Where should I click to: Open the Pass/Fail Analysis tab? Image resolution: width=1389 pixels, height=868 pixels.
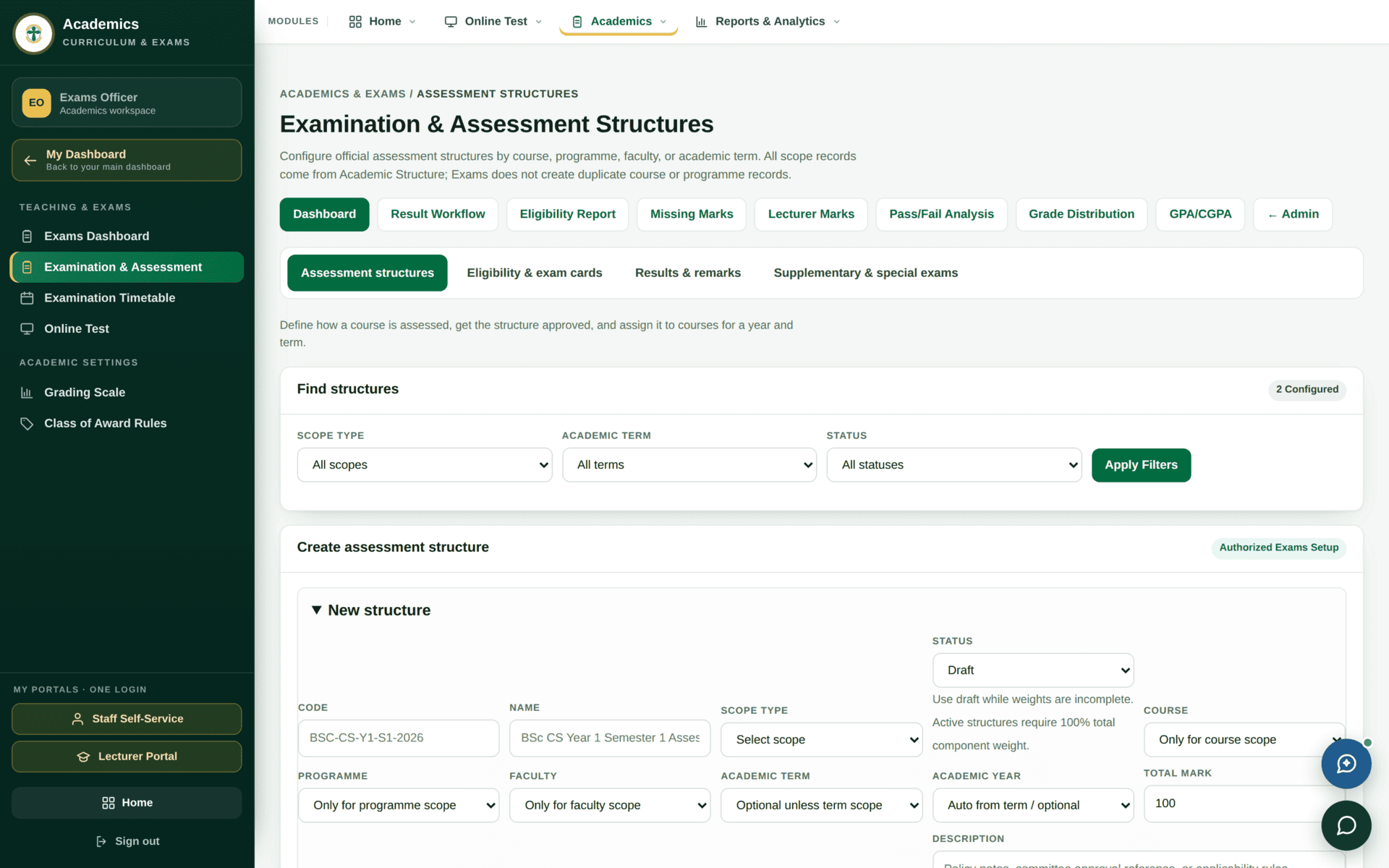pos(941,215)
